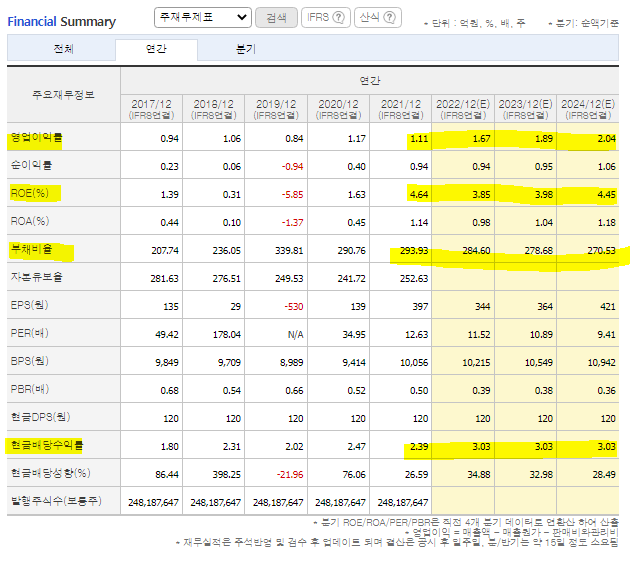Click PER value N/A for 2019/12

click(x=296, y=335)
